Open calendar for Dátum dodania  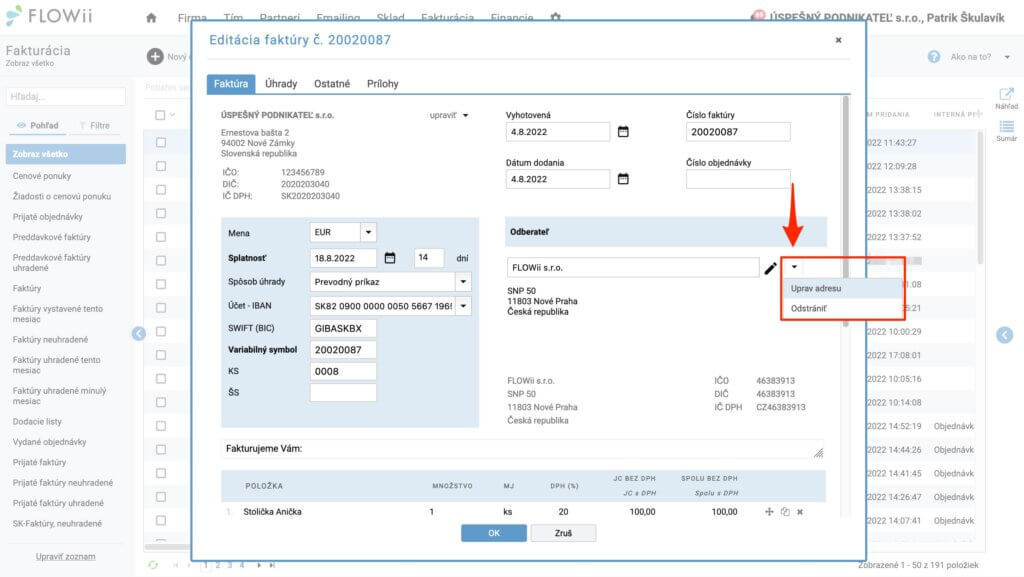pos(623,179)
